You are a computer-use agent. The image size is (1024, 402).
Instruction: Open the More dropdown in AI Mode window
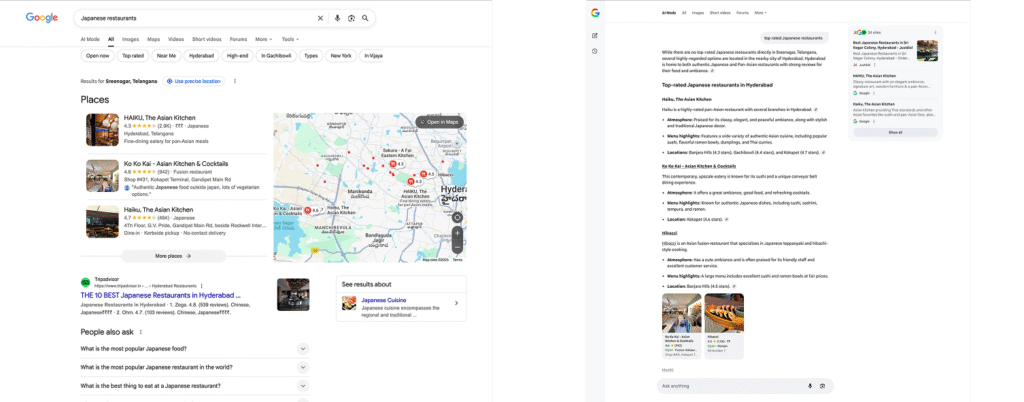point(760,12)
